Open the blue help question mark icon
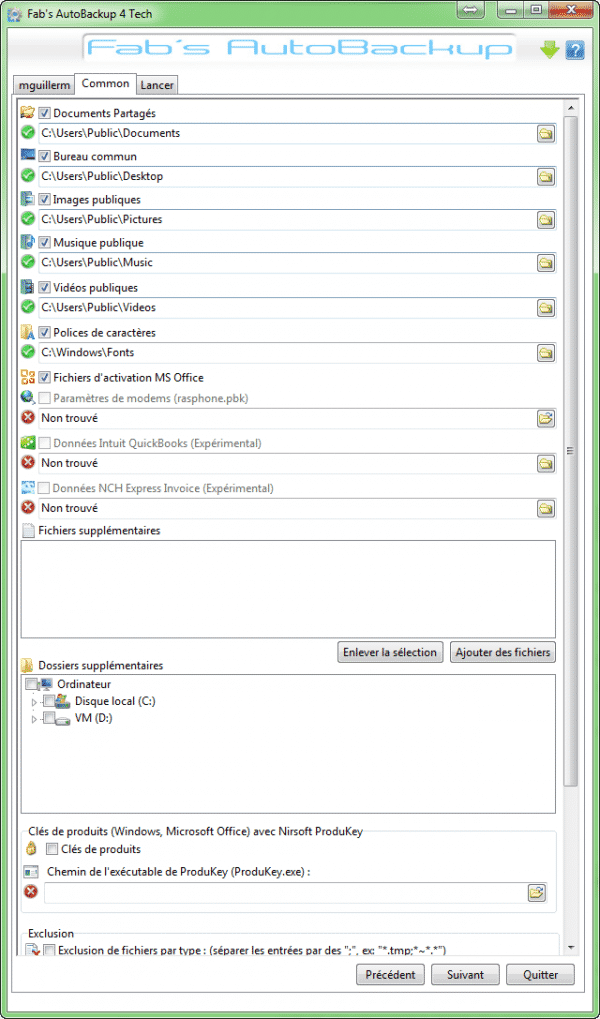600x1019 pixels. tap(574, 50)
